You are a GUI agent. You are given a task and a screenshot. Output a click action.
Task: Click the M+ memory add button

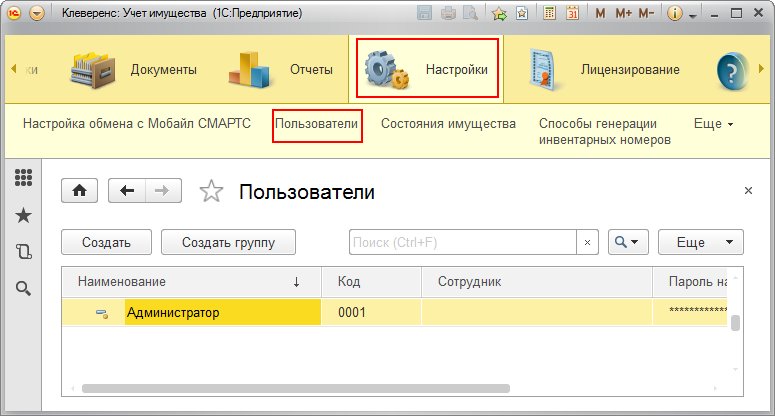(x=623, y=13)
